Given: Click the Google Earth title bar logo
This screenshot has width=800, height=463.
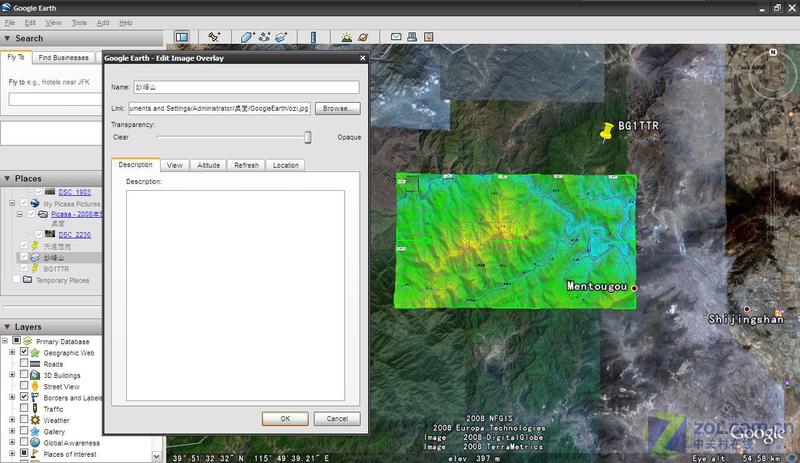Looking at the screenshot, I should (x=6, y=7).
